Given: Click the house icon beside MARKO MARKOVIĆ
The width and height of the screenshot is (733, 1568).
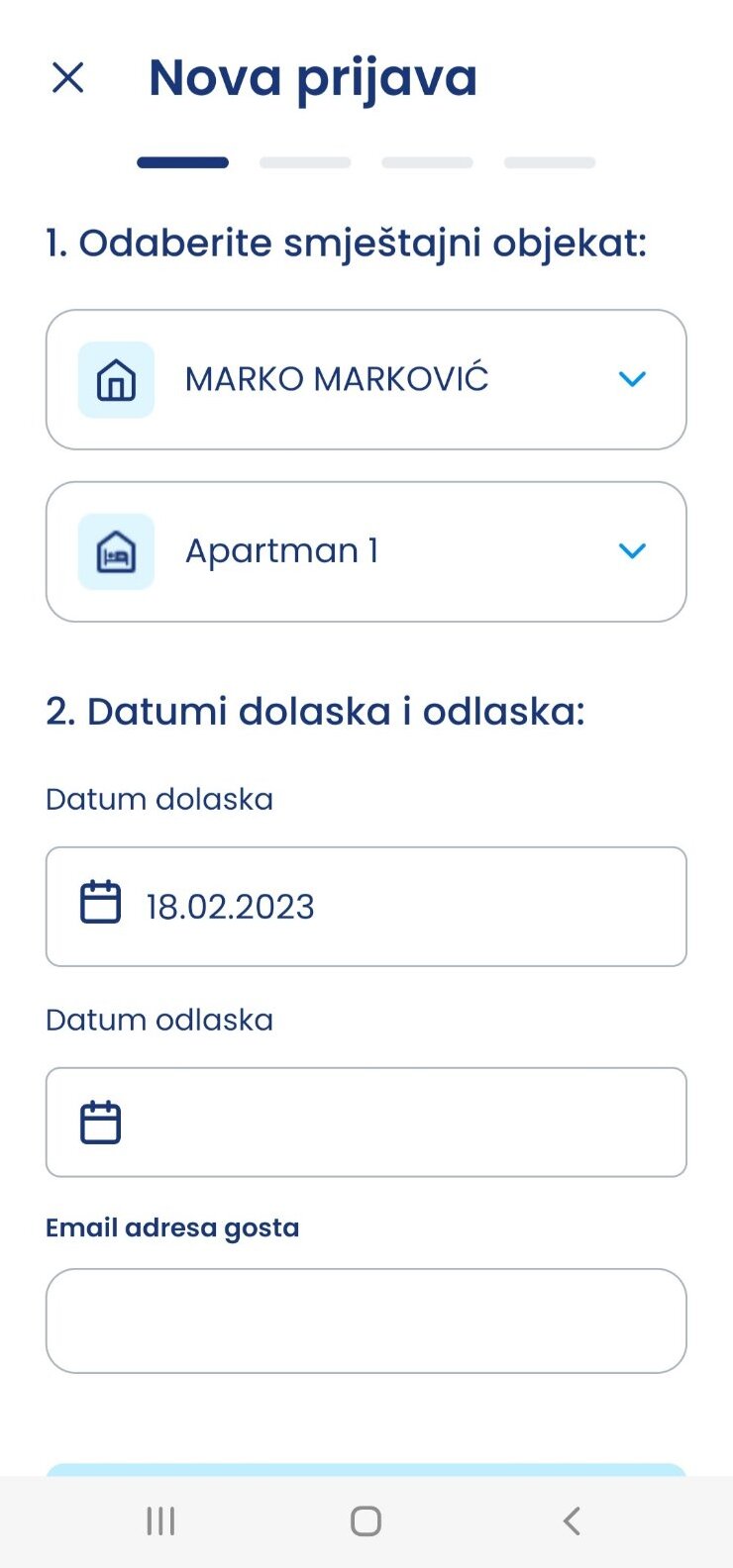Looking at the screenshot, I should coord(116,379).
